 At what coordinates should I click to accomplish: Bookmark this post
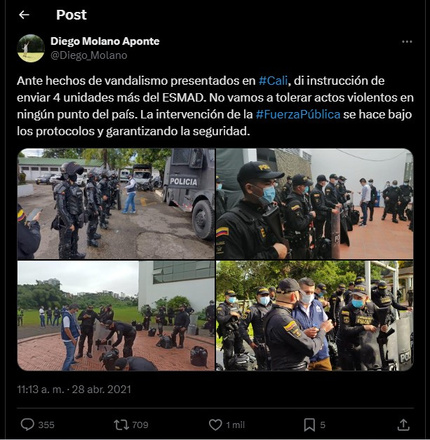(x=309, y=425)
